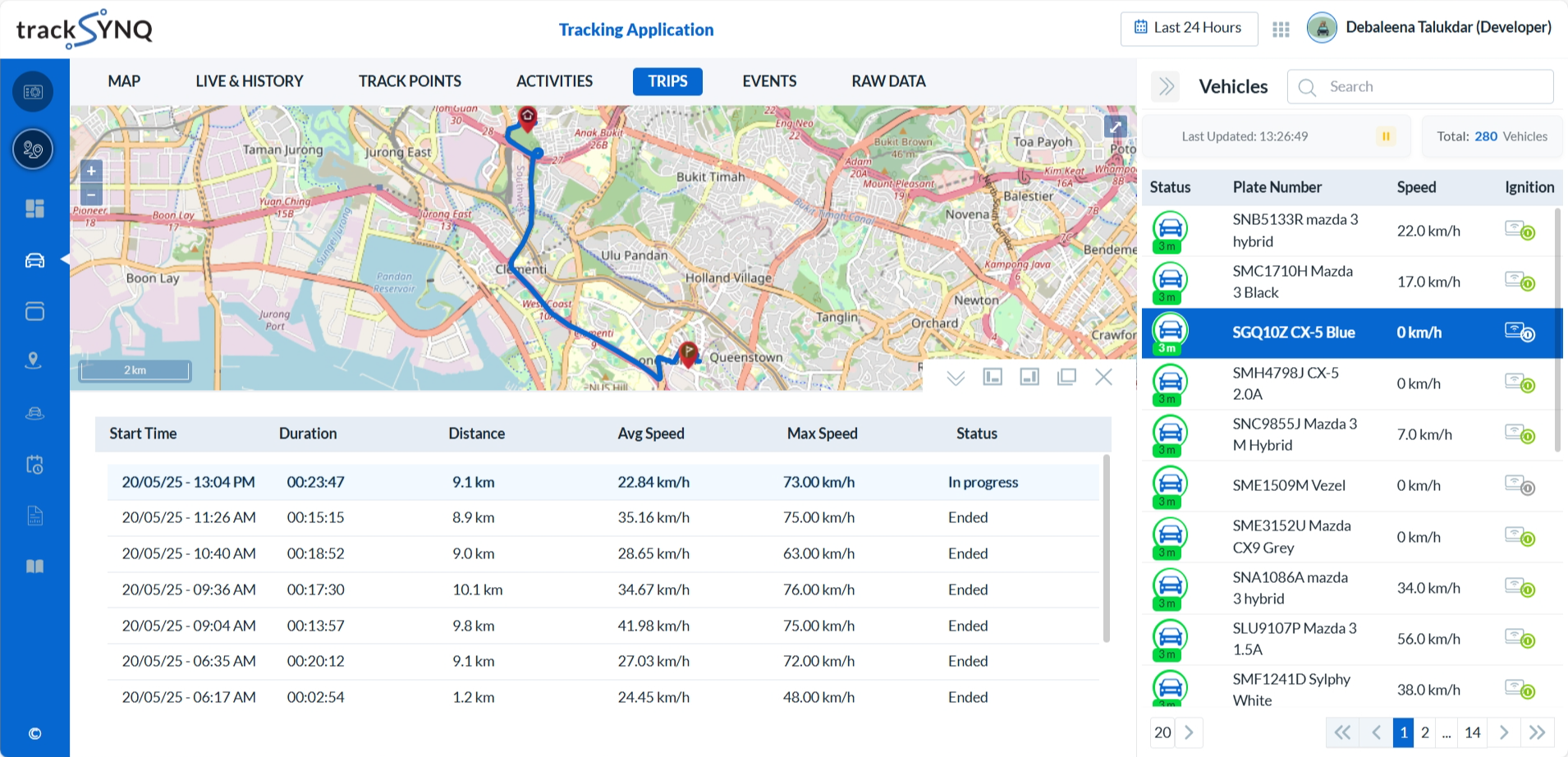Collapse the trips table with the down chevron
The width and height of the screenshot is (1568, 757).
[955, 377]
